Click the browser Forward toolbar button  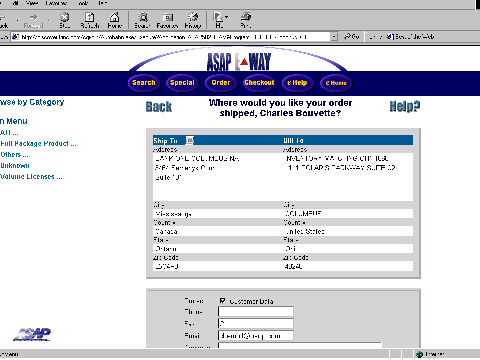pyautogui.click(x=33, y=20)
